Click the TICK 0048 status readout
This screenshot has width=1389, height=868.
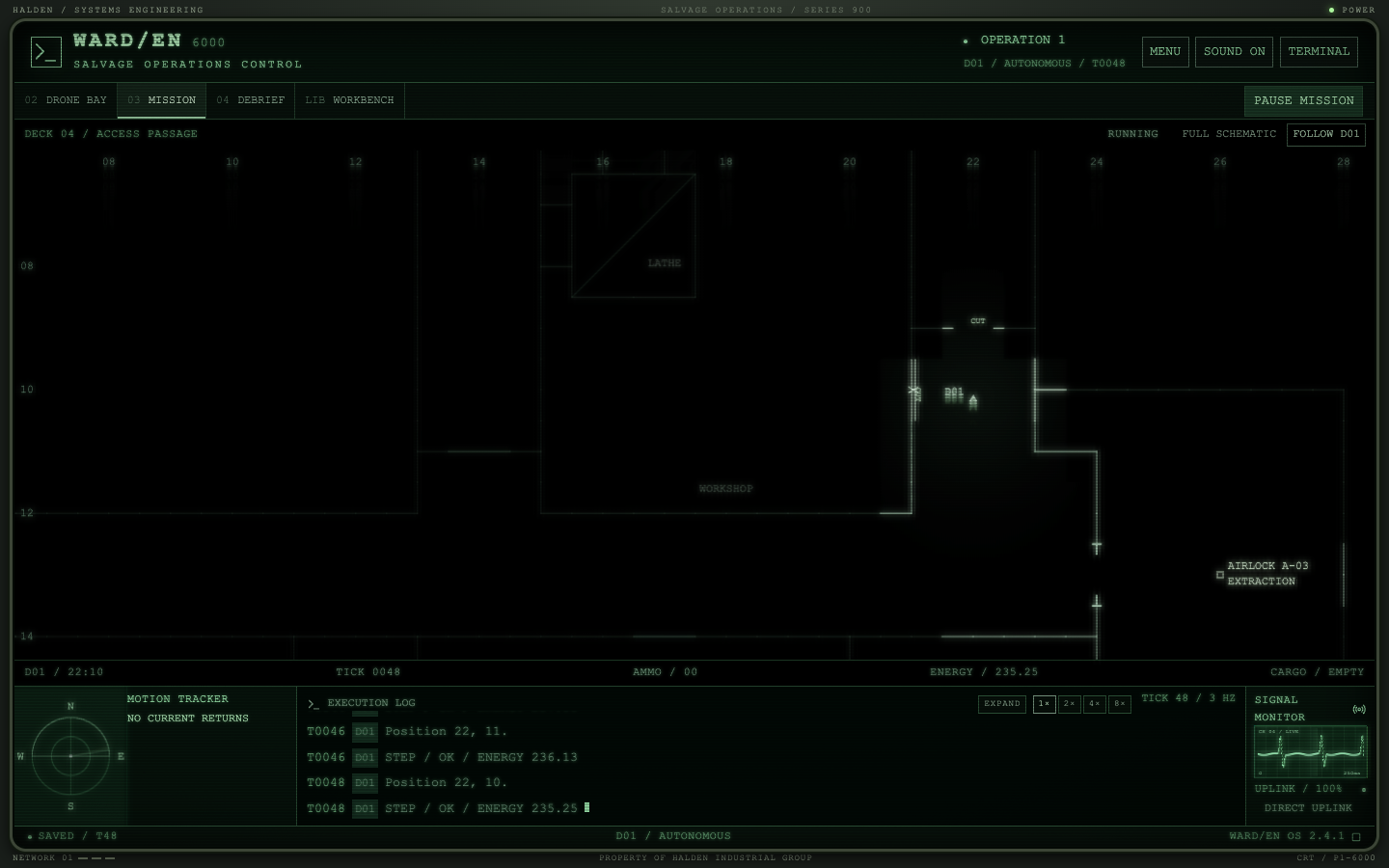tap(368, 672)
